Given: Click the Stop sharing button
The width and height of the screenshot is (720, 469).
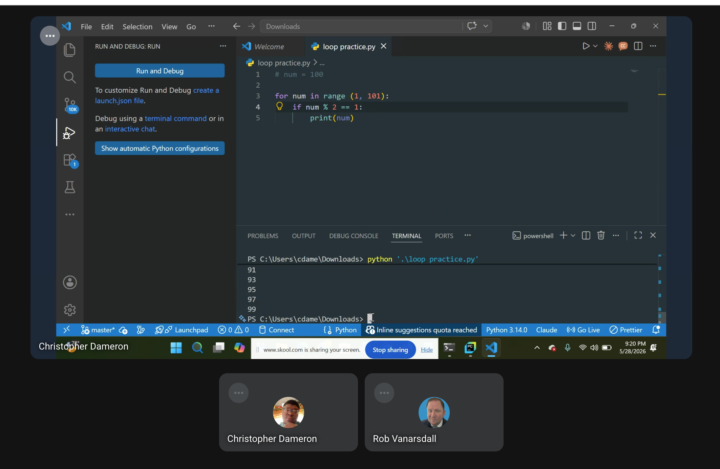Looking at the screenshot, I should pos(390,350).
